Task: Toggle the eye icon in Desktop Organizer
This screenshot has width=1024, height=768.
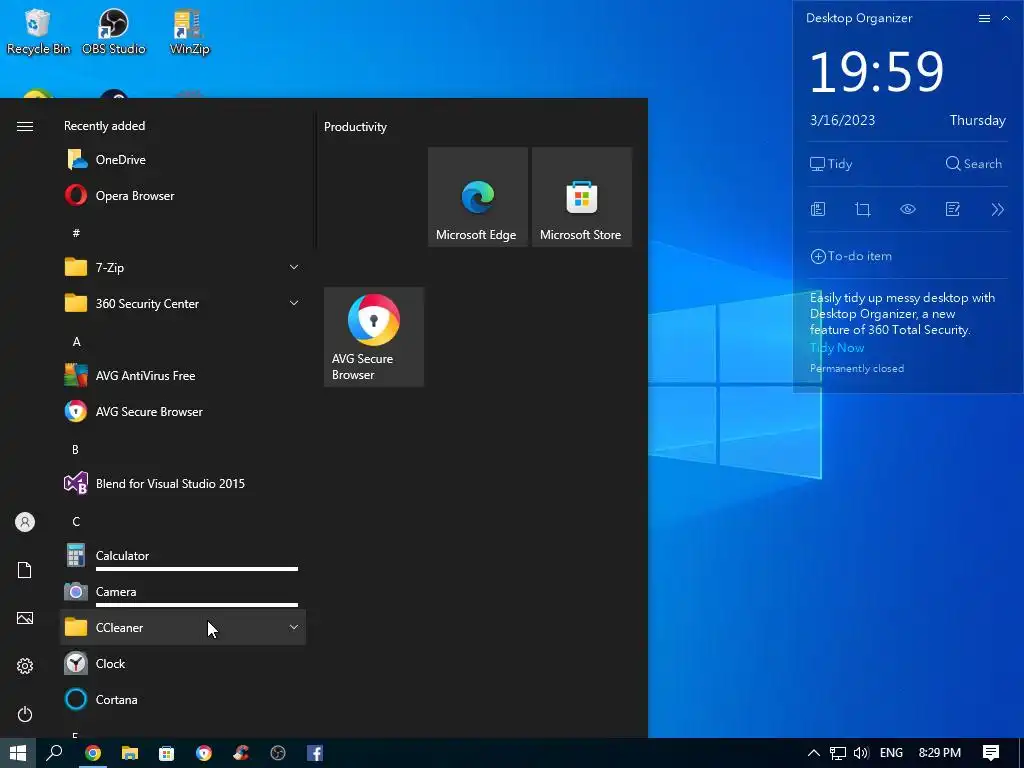Action: point(908,209)
